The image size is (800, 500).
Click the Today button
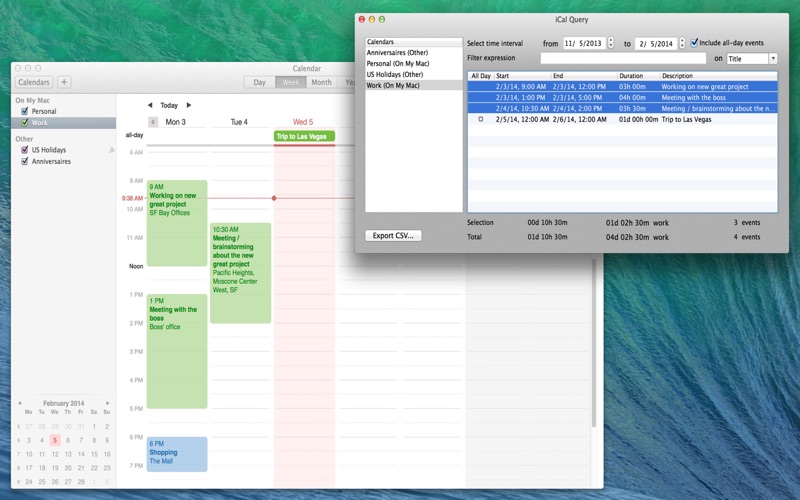169,105
